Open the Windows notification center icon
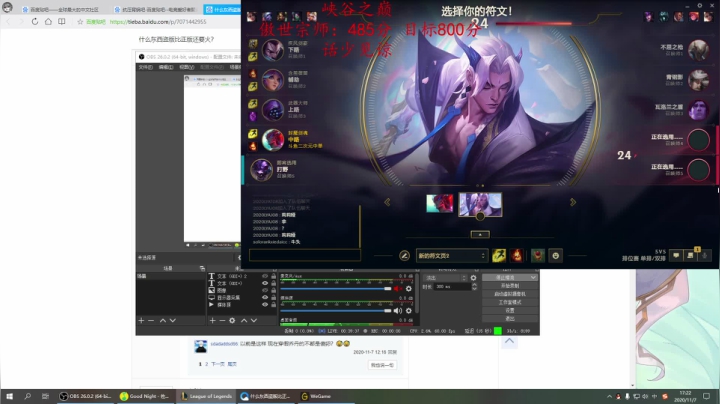The width and height of the screenshot is (720, 404). pyautogui.click(x=707, y=396)
